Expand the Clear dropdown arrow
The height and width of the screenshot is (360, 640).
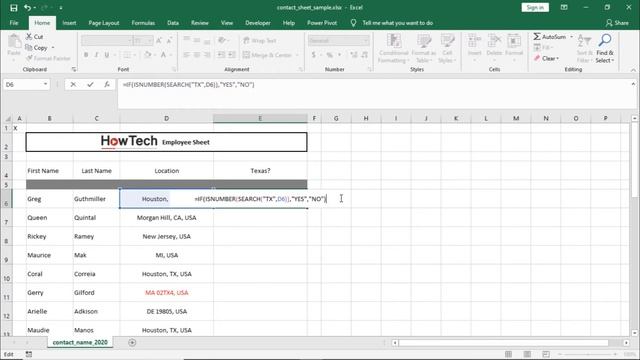click(558, 58)
